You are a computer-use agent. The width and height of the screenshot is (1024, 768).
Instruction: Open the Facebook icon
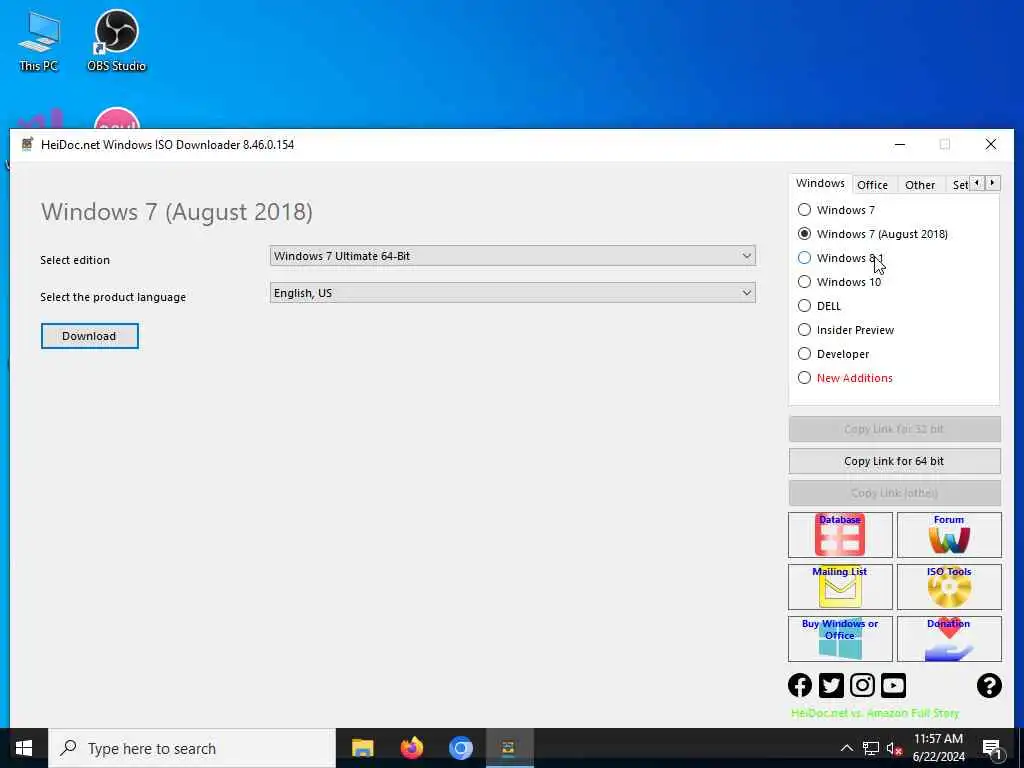click(800, 685)
